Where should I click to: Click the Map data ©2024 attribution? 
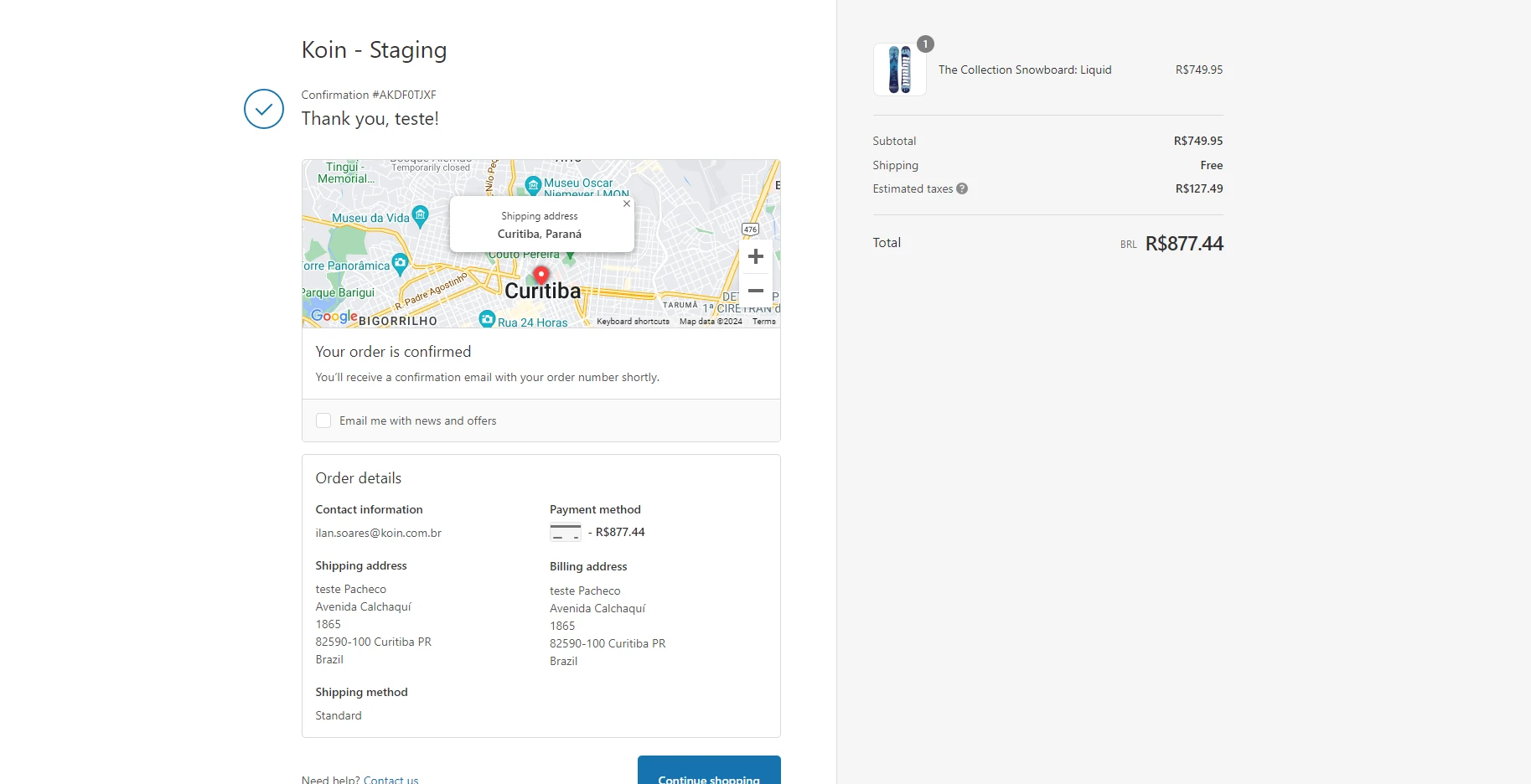pyautogui.click(x=711, y=322)
